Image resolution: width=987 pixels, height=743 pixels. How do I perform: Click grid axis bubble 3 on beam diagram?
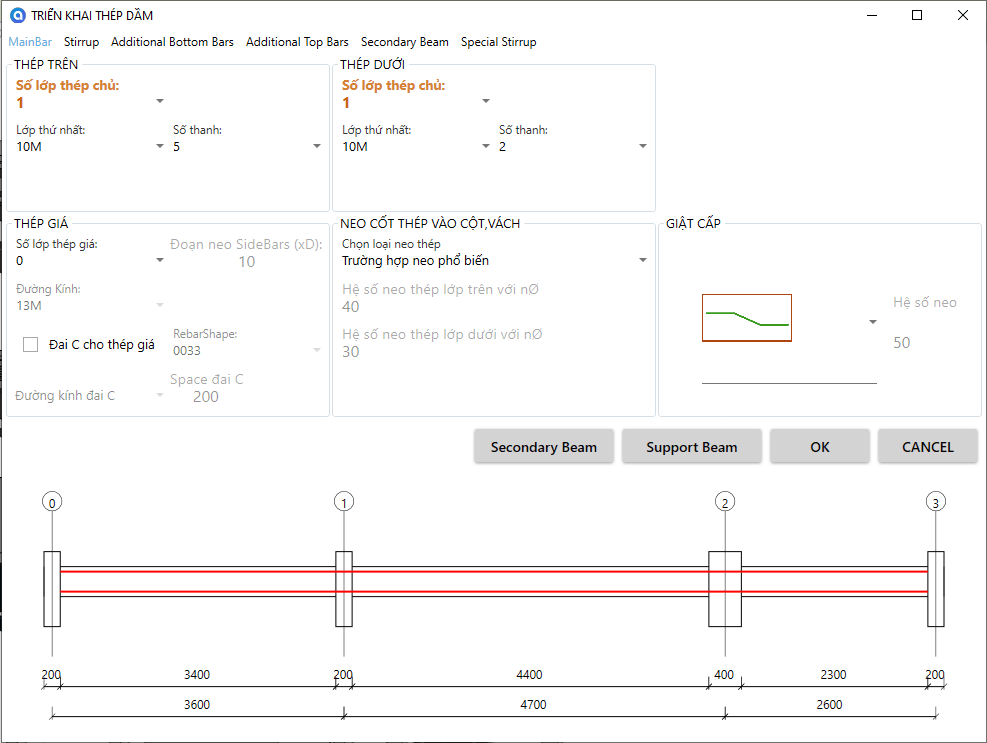click(936, 502)
